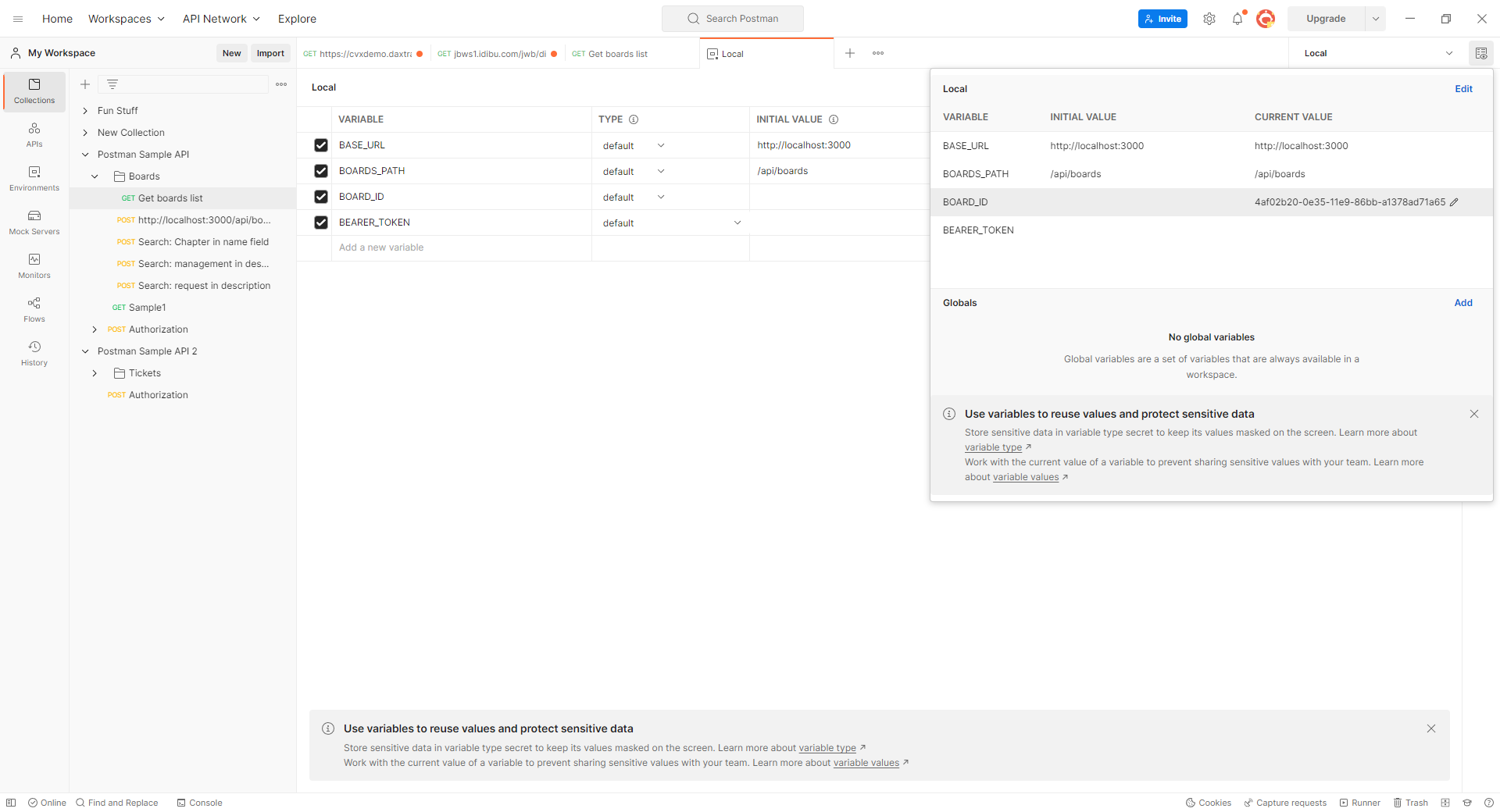
Task: Open the API Network menu
Action: coord(221,19)
